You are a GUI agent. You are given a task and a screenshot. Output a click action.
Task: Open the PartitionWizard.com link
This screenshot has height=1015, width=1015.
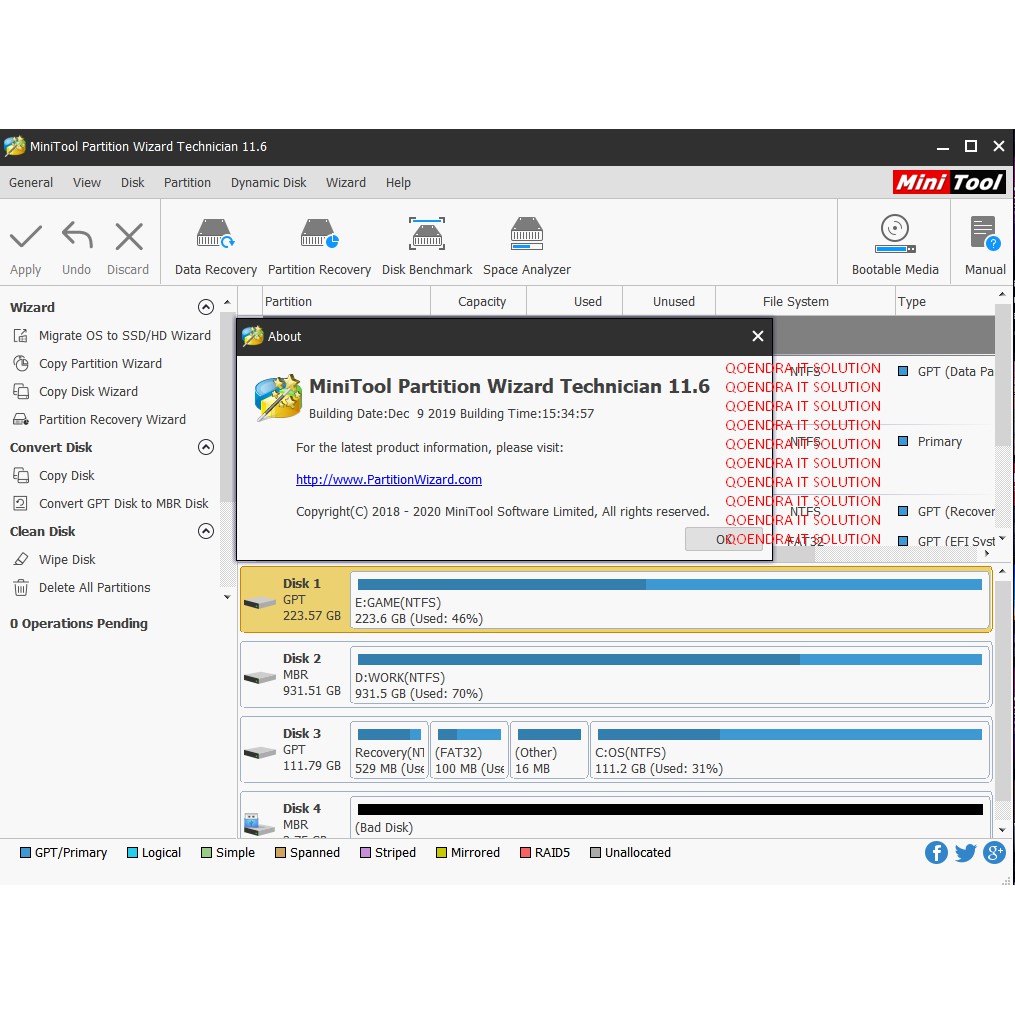tap(389, 480)
